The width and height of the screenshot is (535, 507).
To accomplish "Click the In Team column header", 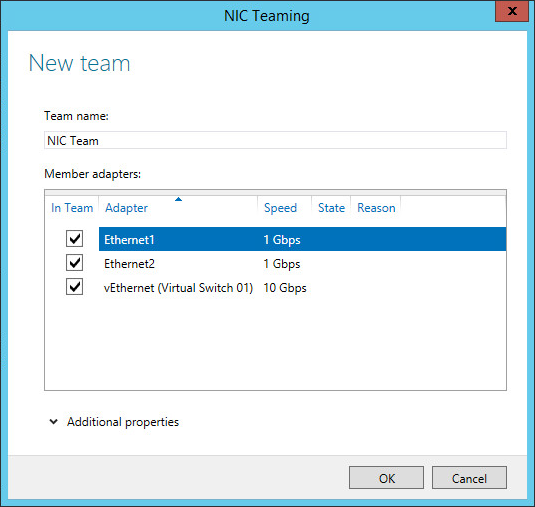I will 72,208.
